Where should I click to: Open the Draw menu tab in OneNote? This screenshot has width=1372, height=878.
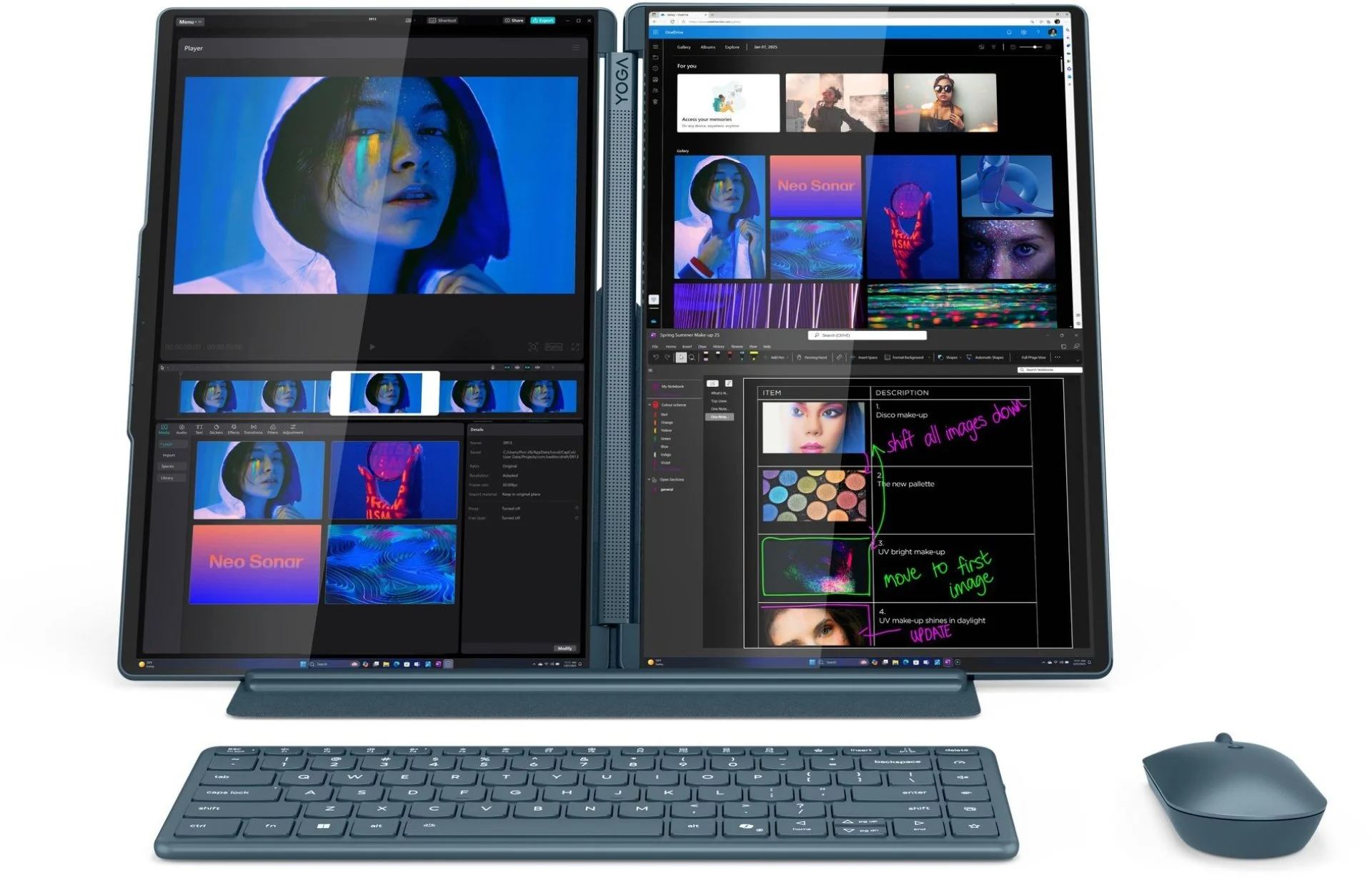tap(702, 346)
